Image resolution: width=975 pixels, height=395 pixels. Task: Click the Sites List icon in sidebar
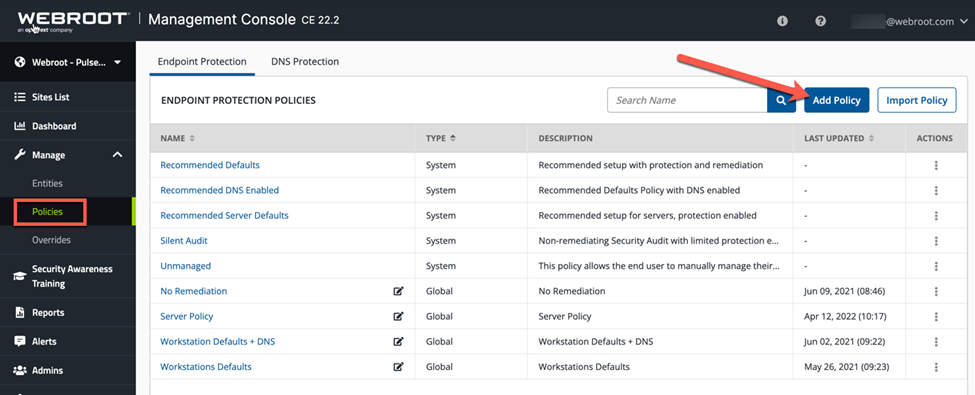19,97
